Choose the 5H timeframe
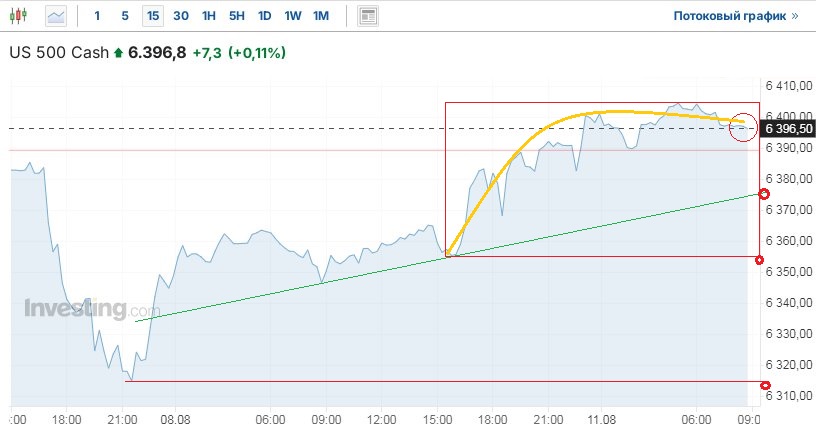Image resolution: width=816 pixels, height=428 pixels. click(x=236, y=16)
